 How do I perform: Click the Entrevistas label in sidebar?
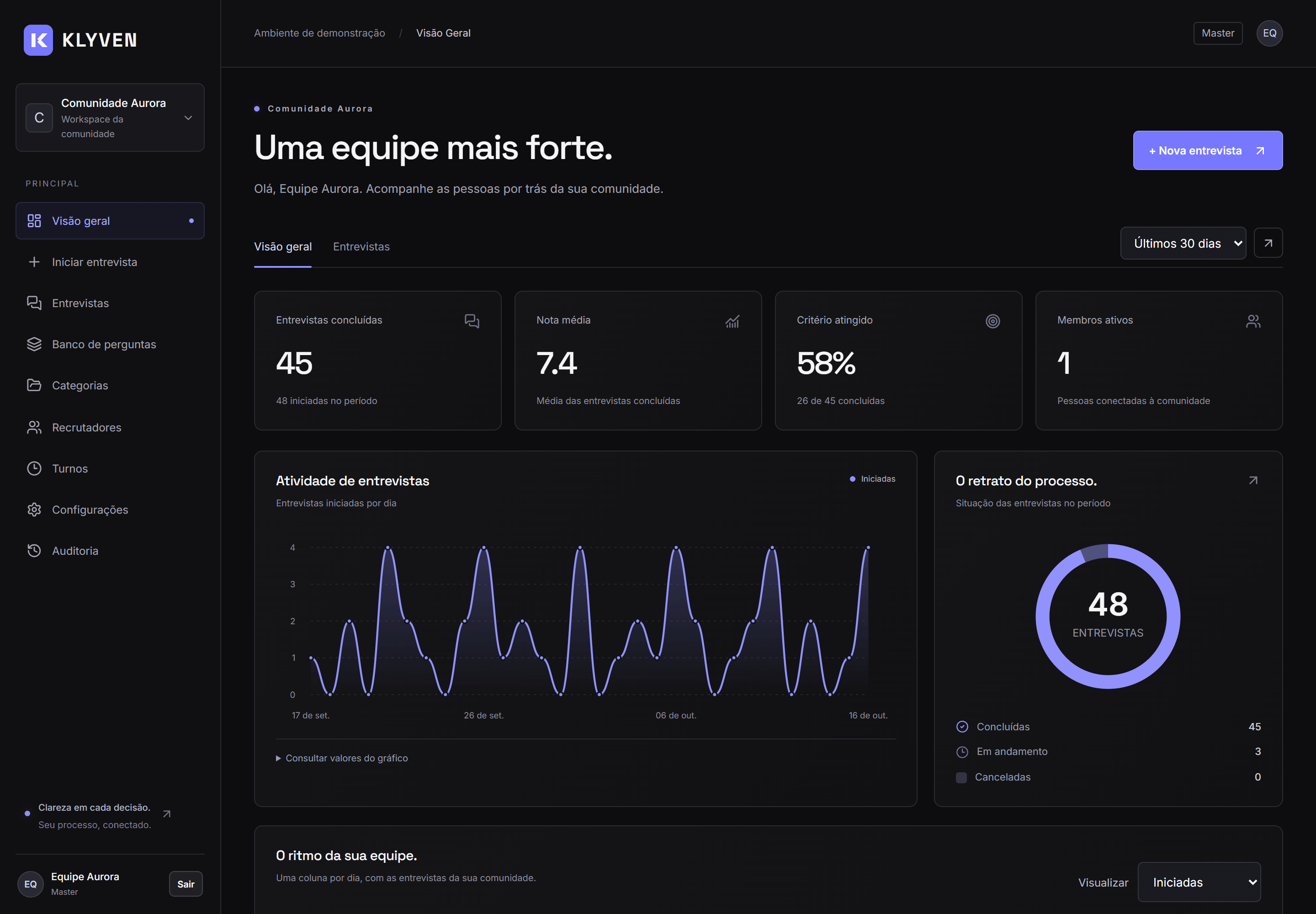click(80, 303)
